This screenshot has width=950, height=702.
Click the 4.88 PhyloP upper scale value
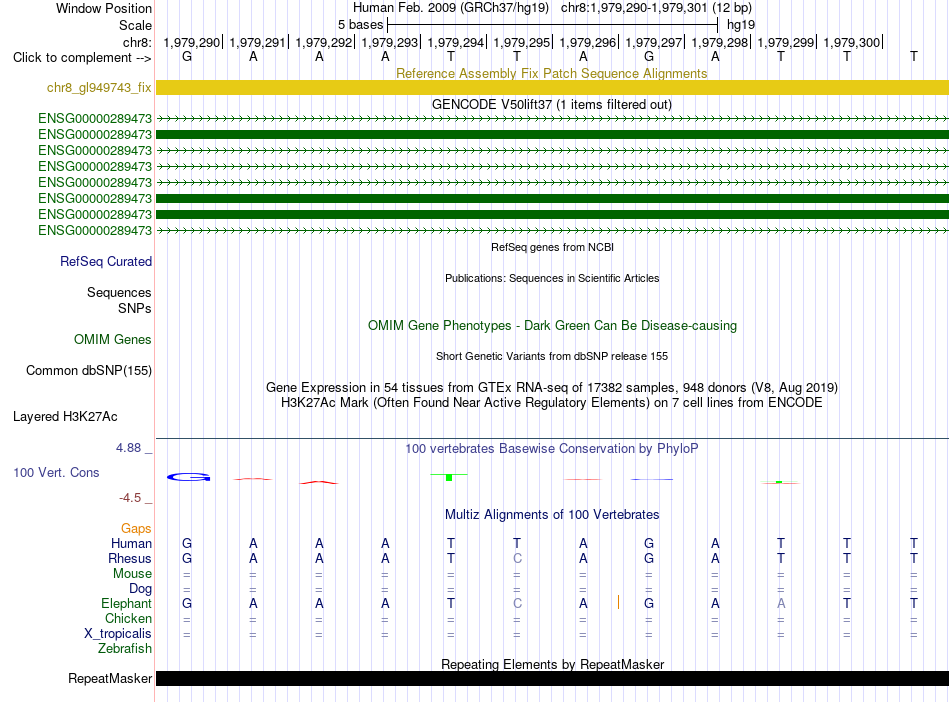pos(128,448)
